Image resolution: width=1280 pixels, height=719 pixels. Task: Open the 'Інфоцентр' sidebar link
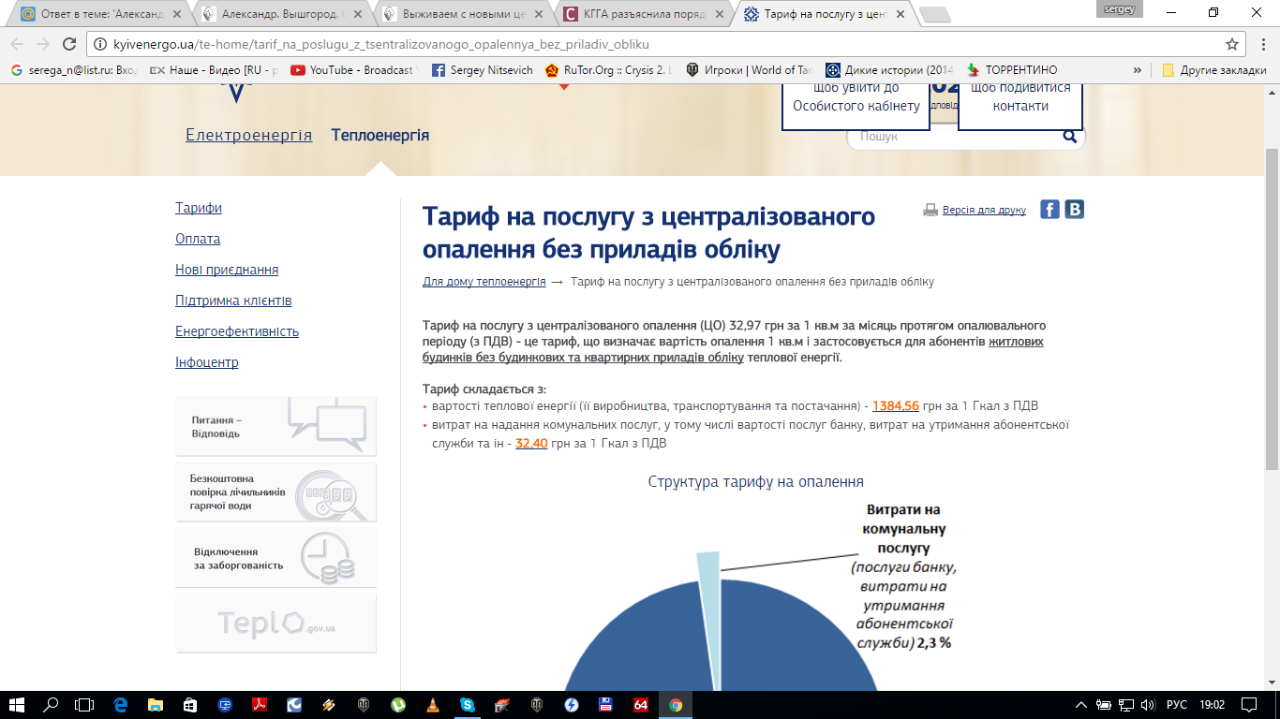[x=207, y=363]
